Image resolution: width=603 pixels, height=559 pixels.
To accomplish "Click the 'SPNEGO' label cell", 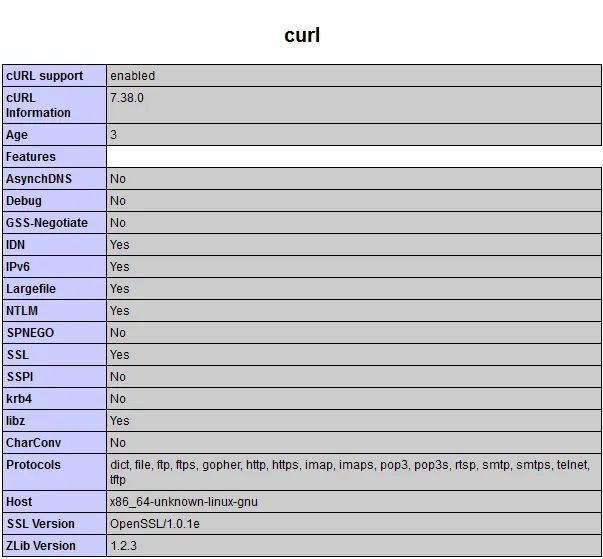I will coord(55,333).
